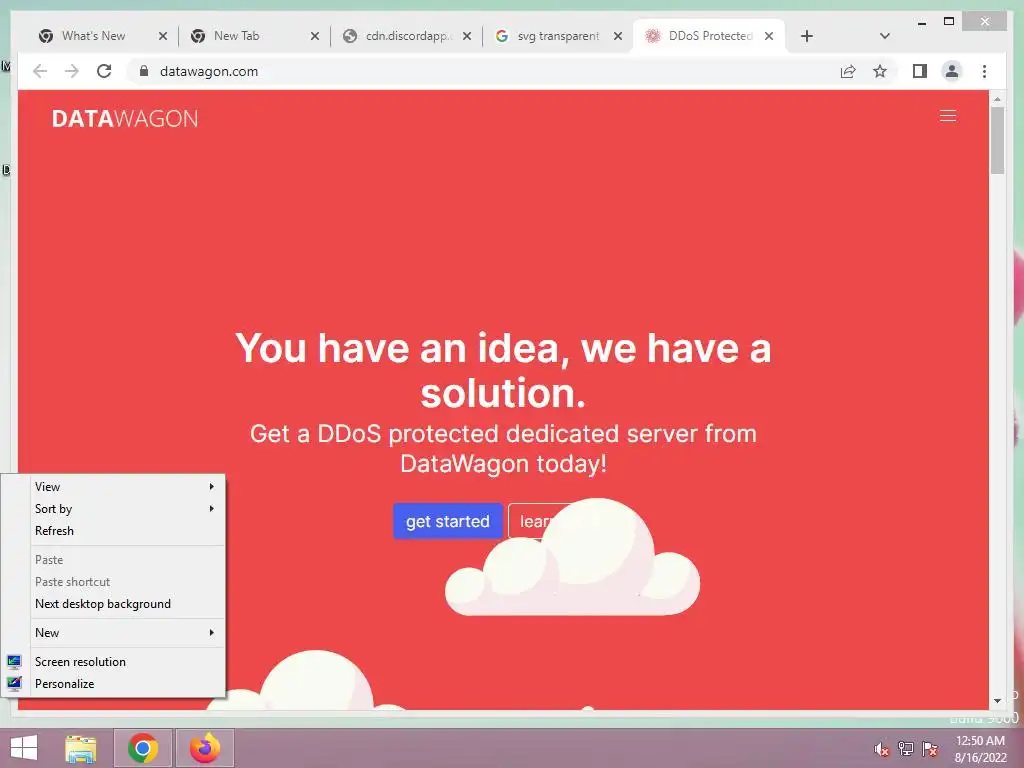
Task: Close the DDoS Protected tab
Action: (x=769, y=36)
